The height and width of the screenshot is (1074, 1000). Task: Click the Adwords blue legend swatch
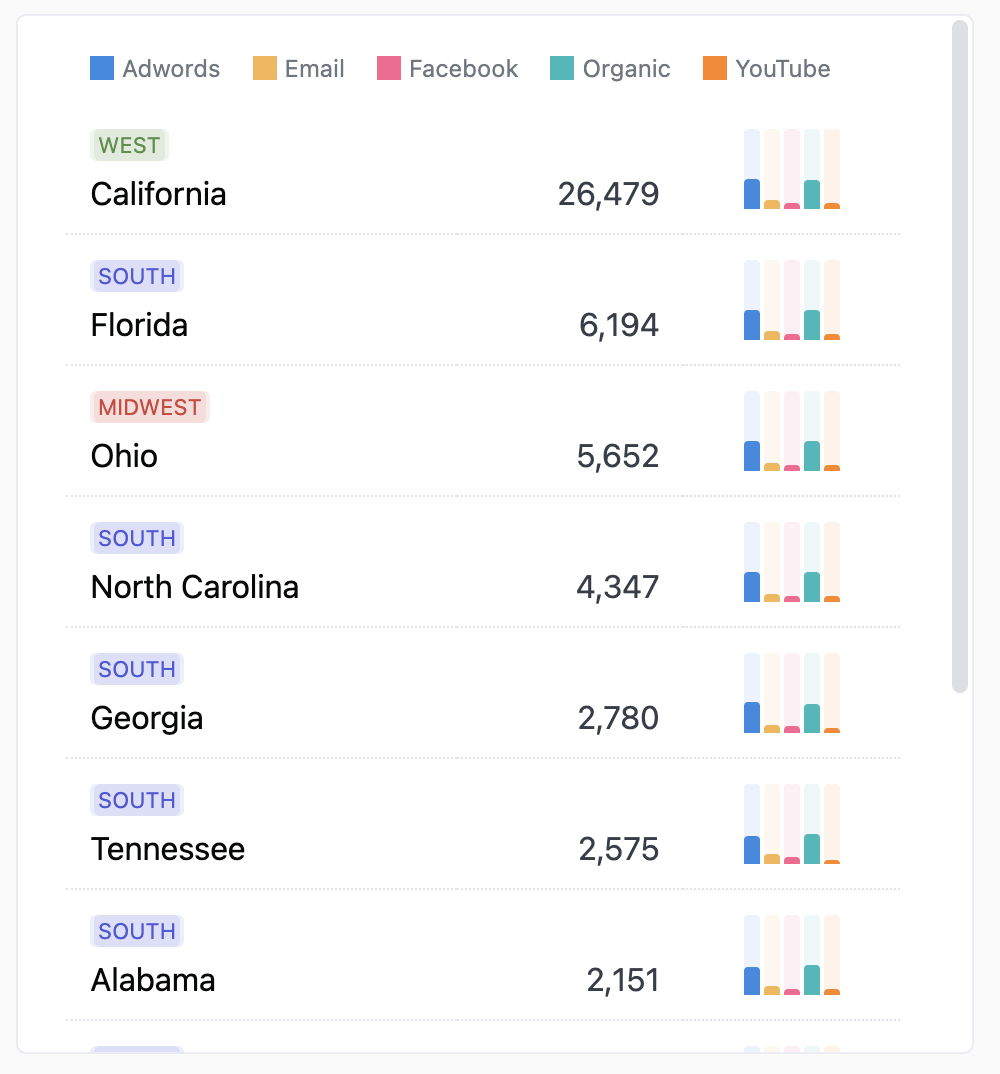(x=102, y=69)
